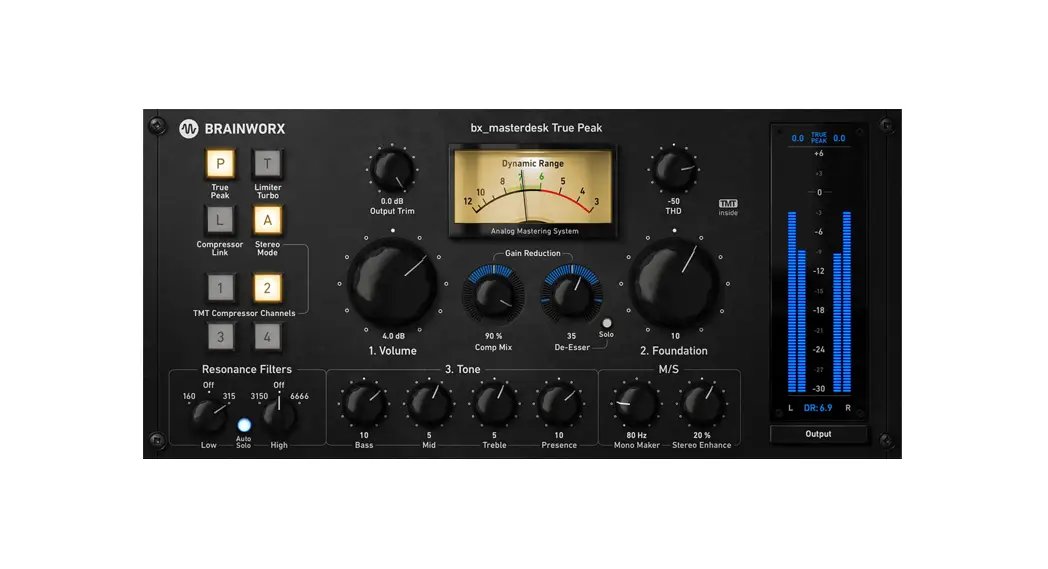The height and width of the screenshot is (569, 1048).
Task: Click the right True Peak 0.0 value
Action: click(x=839, y=138)
